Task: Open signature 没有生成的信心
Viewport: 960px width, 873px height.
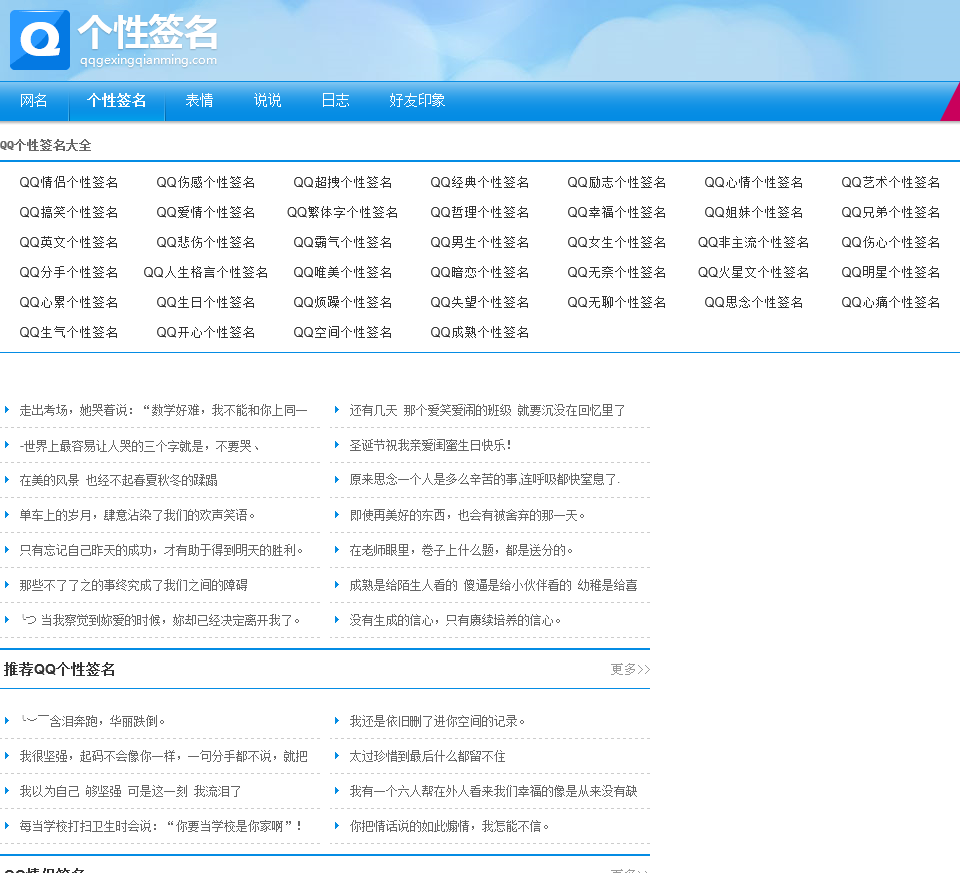Action: (455, 620)
